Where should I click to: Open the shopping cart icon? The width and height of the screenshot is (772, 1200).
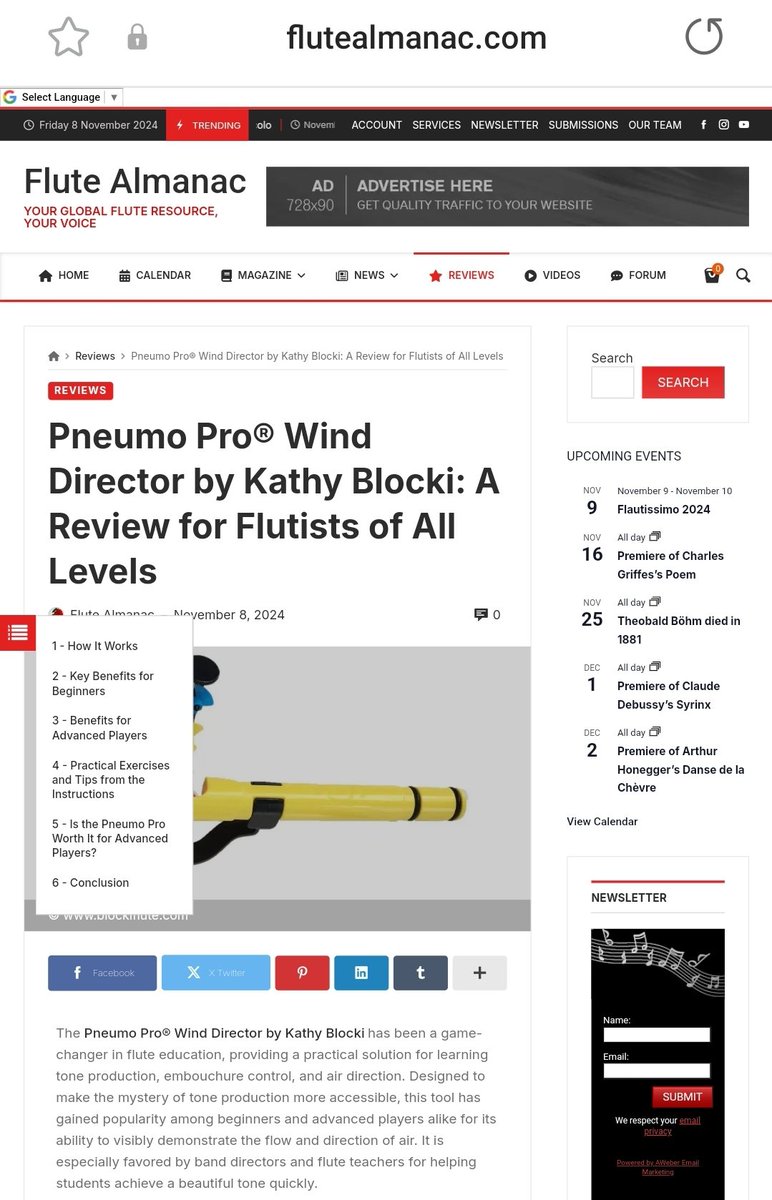click(712, 274)
